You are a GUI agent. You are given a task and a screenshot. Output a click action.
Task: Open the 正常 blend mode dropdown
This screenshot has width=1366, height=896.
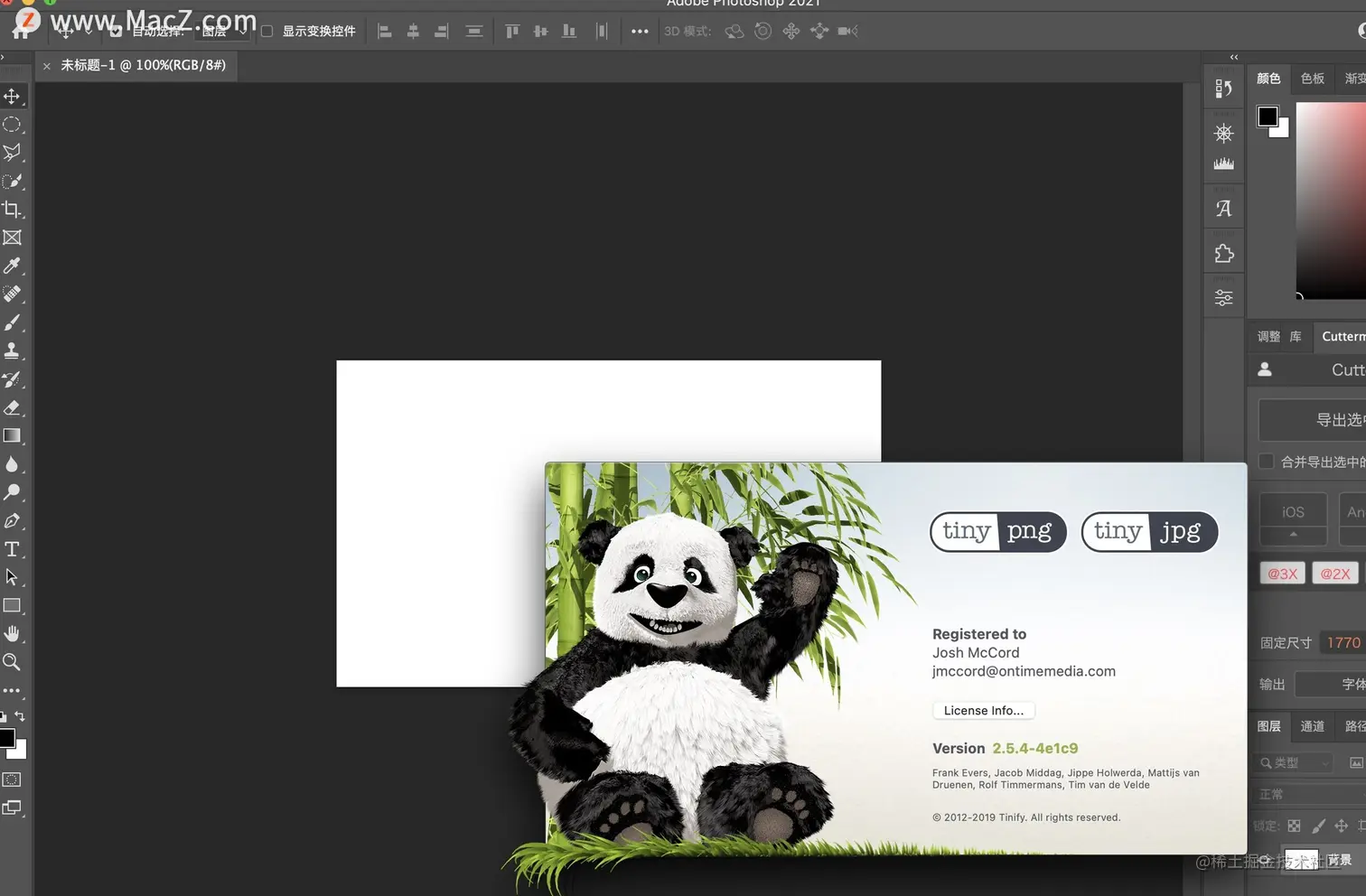click(1310, 795)
